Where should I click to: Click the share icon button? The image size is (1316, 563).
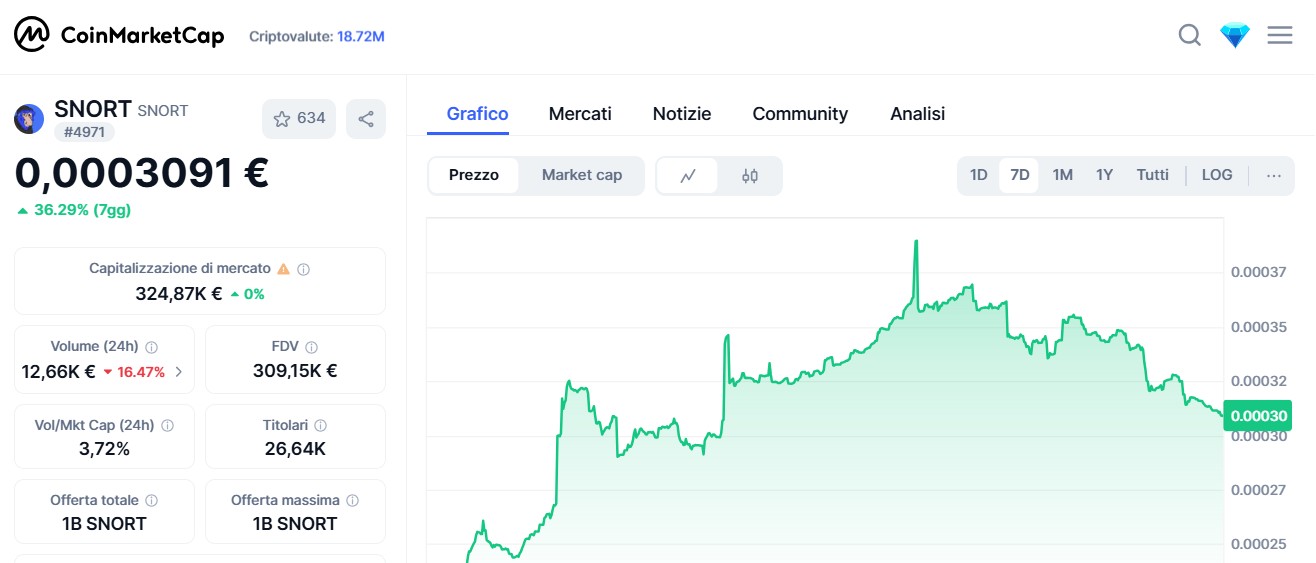tap(366, 119)
